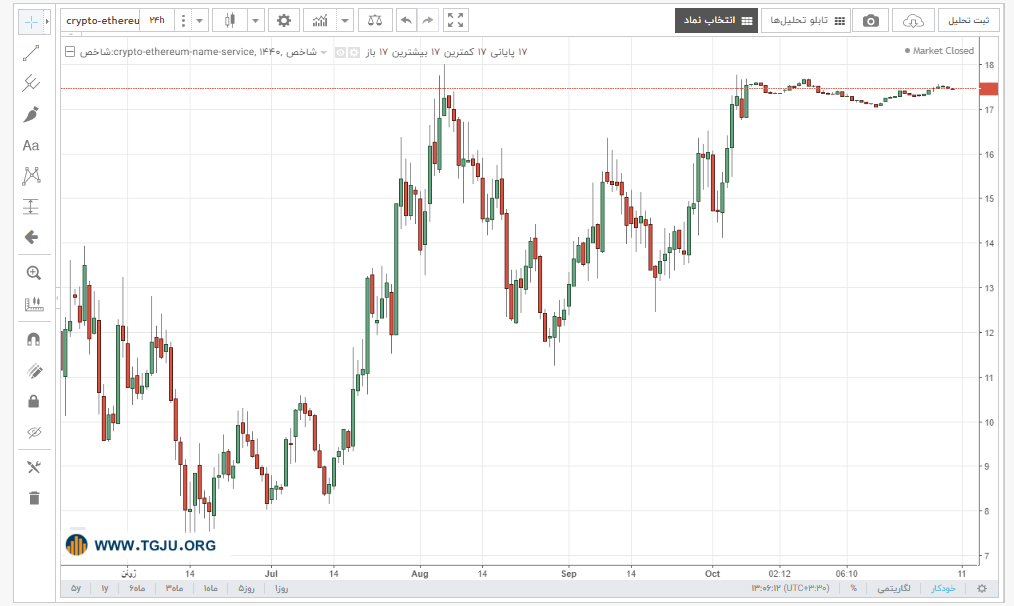Toggle the percent scale option
This screenshot has height=606, width=1014.
pos(854,589)
